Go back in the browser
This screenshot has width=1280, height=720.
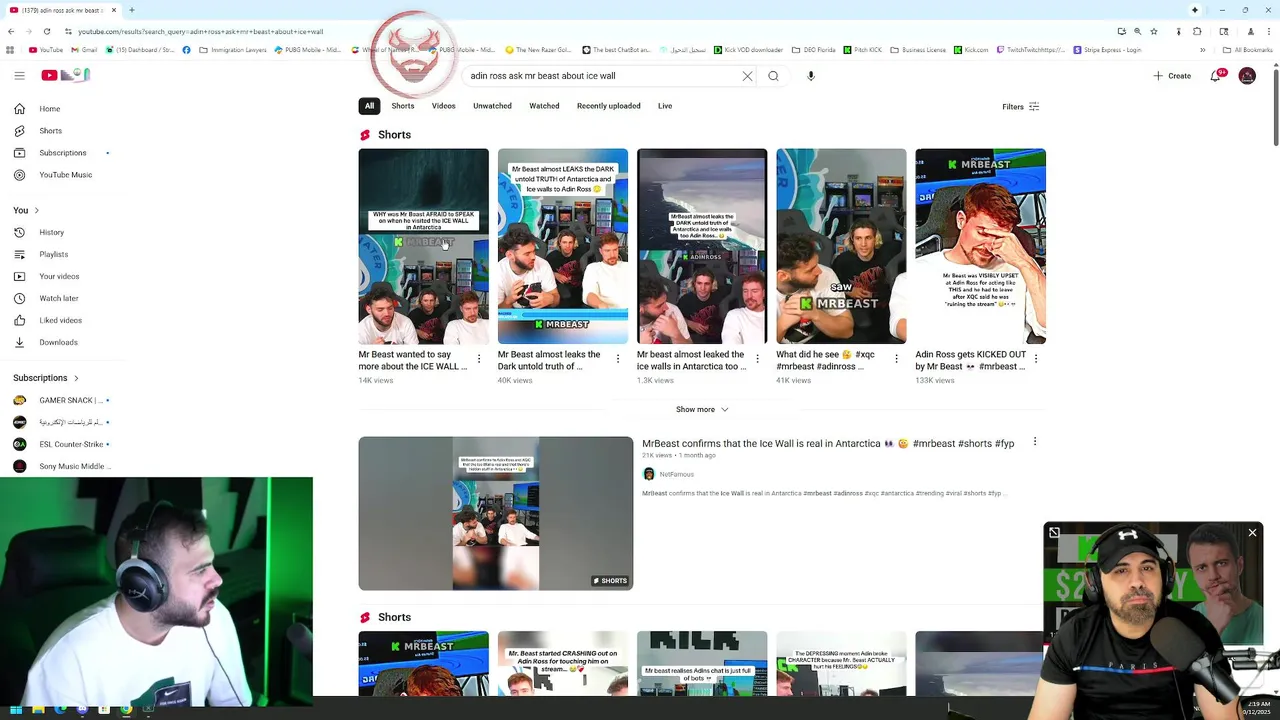pos(10,31)
